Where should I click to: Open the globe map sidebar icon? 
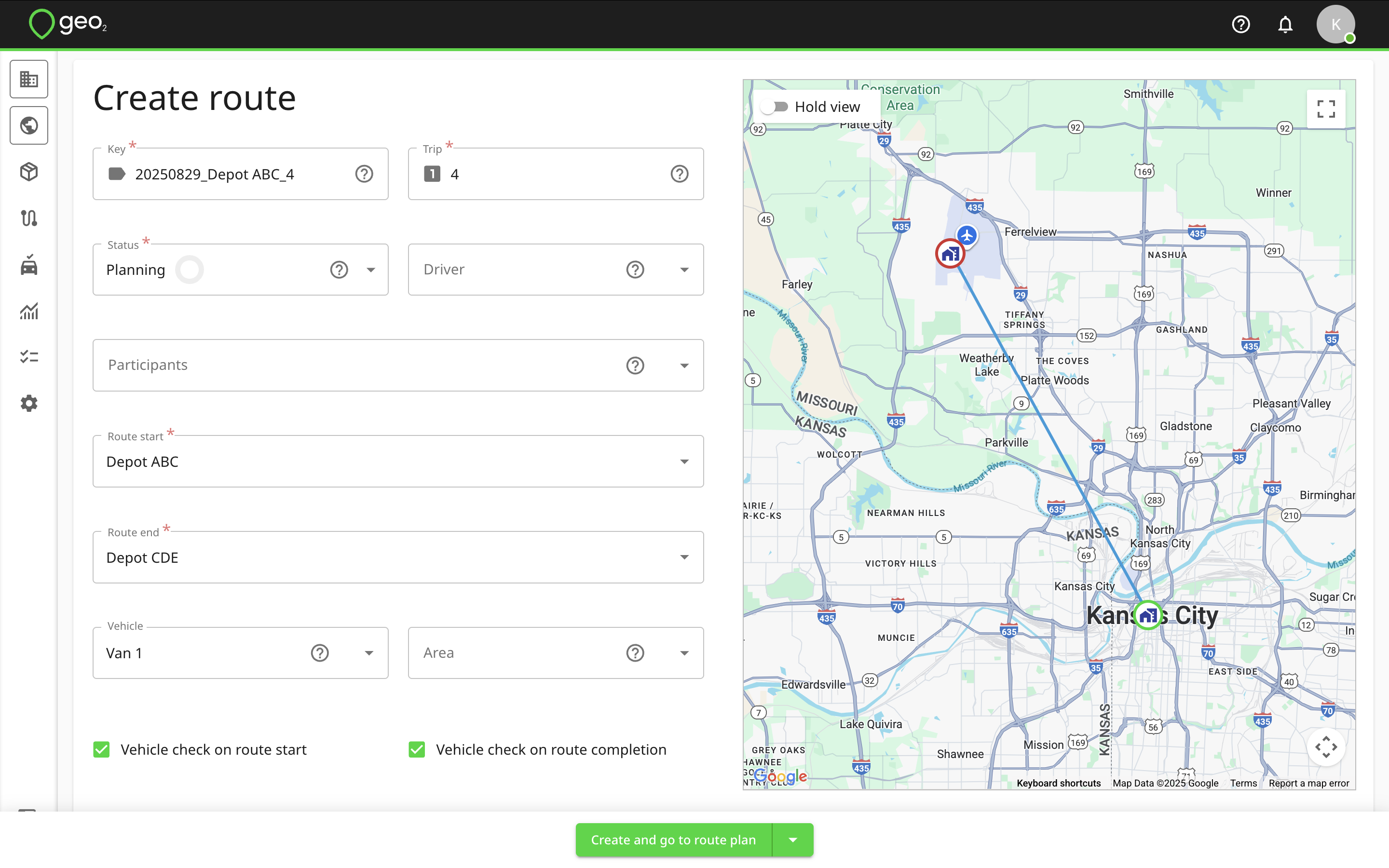[29, 125]
